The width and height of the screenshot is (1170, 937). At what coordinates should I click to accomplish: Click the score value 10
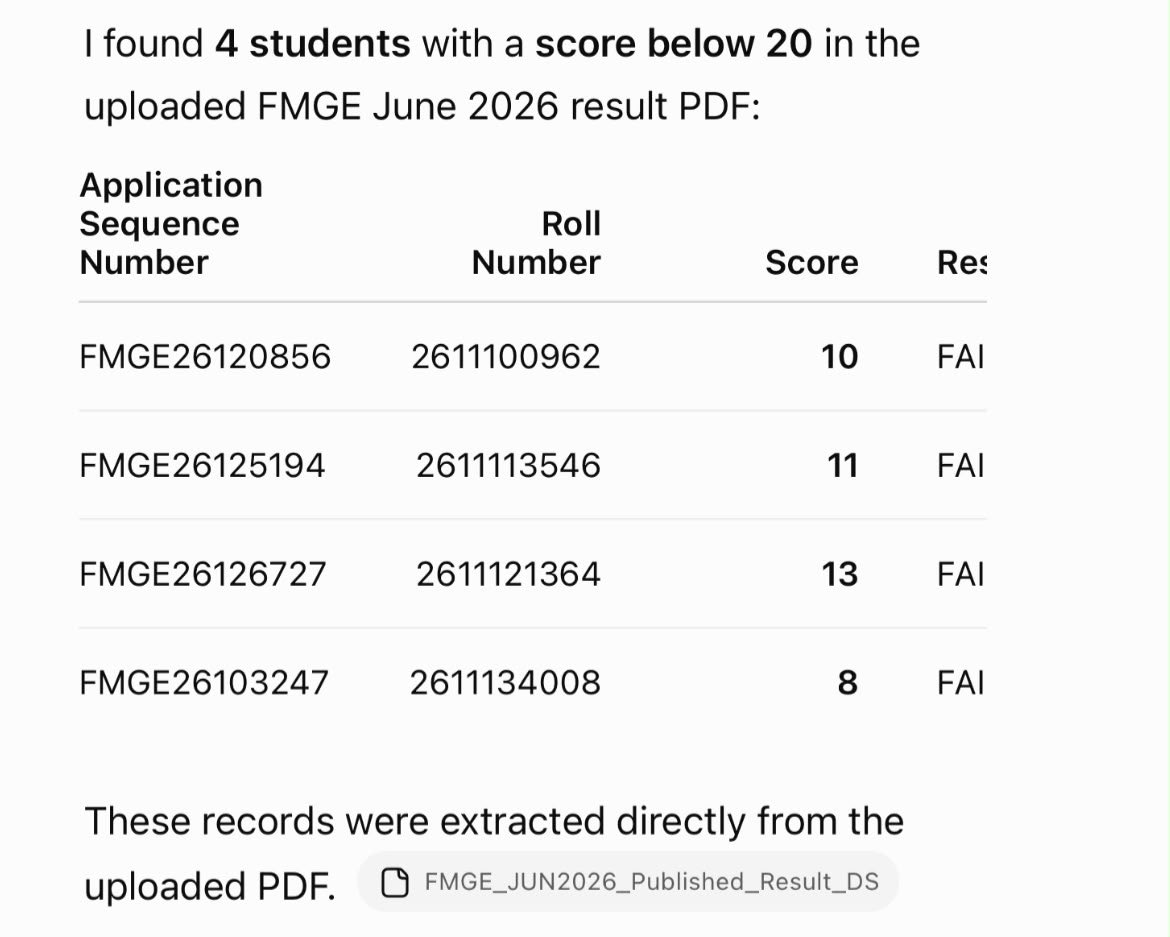point(839,357)
